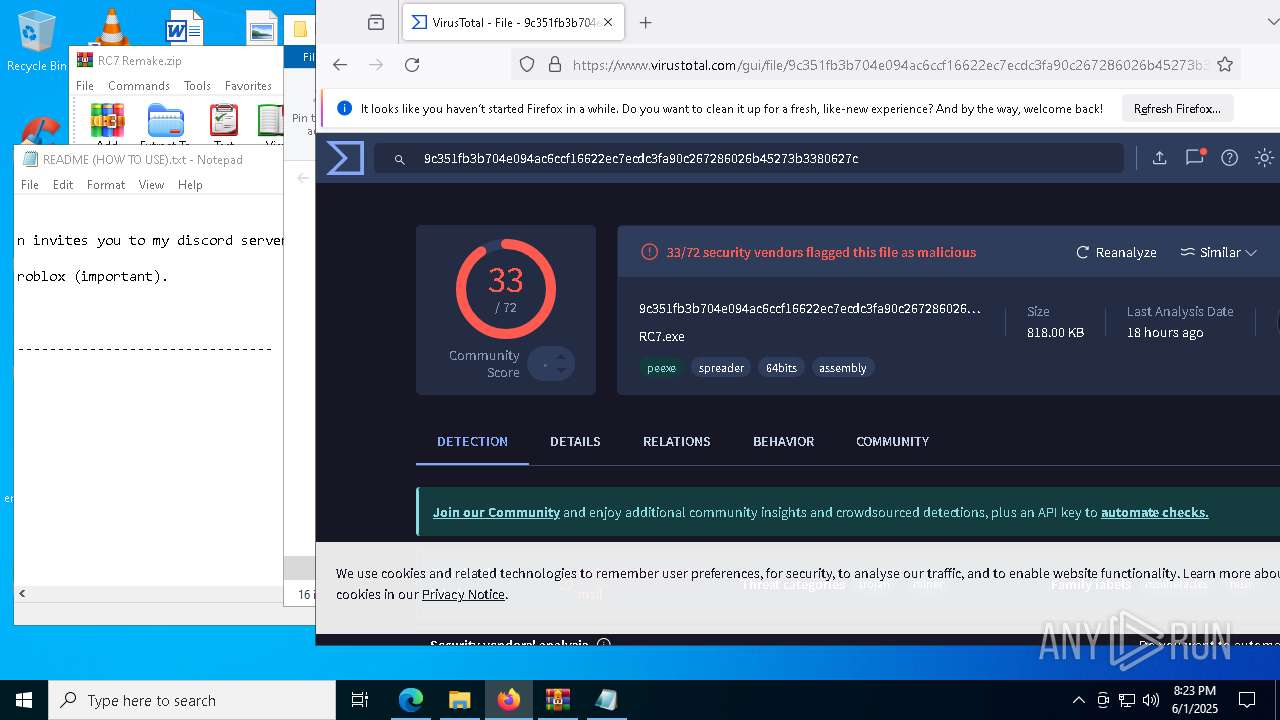
Task: Click the peexe tag
Action: tap(661, 368)
